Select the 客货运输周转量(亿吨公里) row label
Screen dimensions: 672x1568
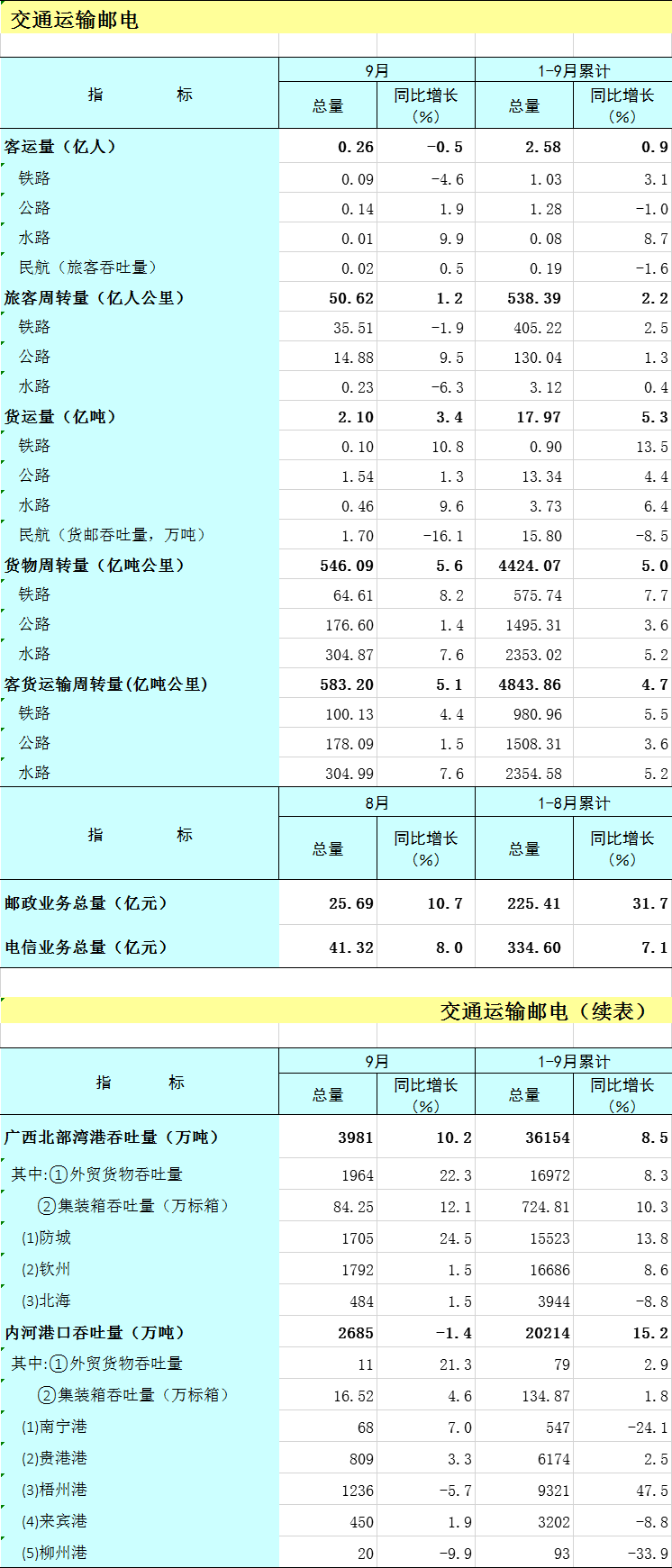coord(106,684)
